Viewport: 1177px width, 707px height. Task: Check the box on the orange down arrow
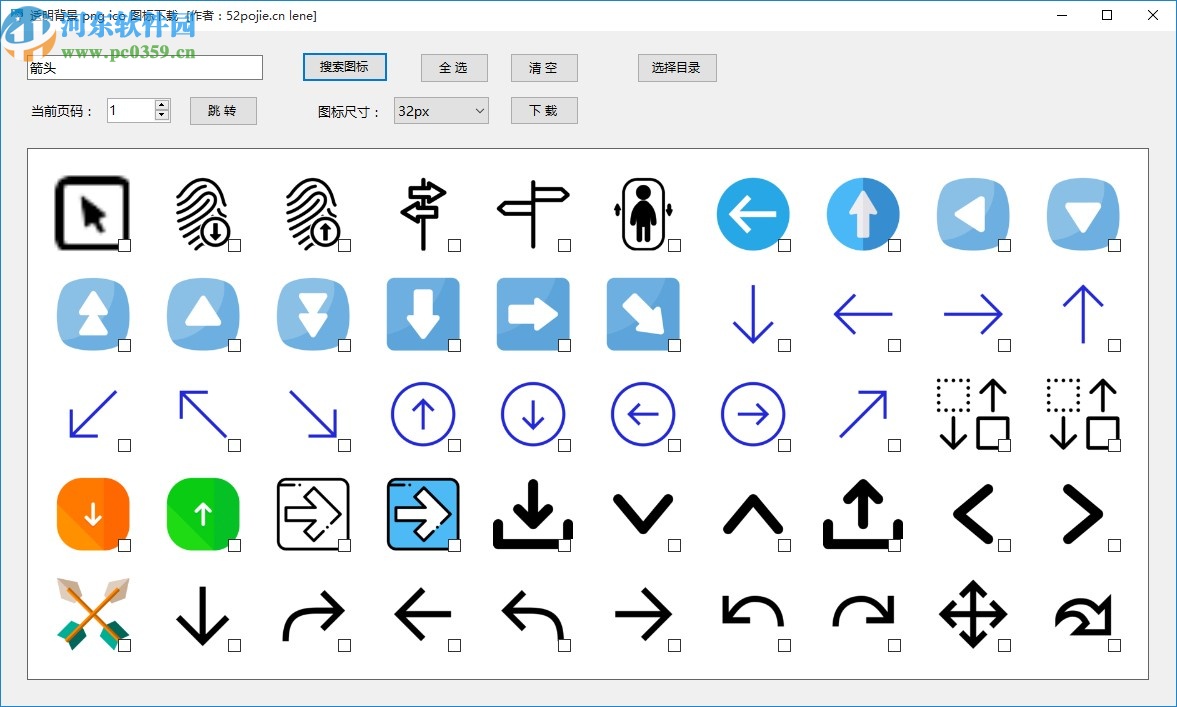pyautogui.click(x=125, y=546)
